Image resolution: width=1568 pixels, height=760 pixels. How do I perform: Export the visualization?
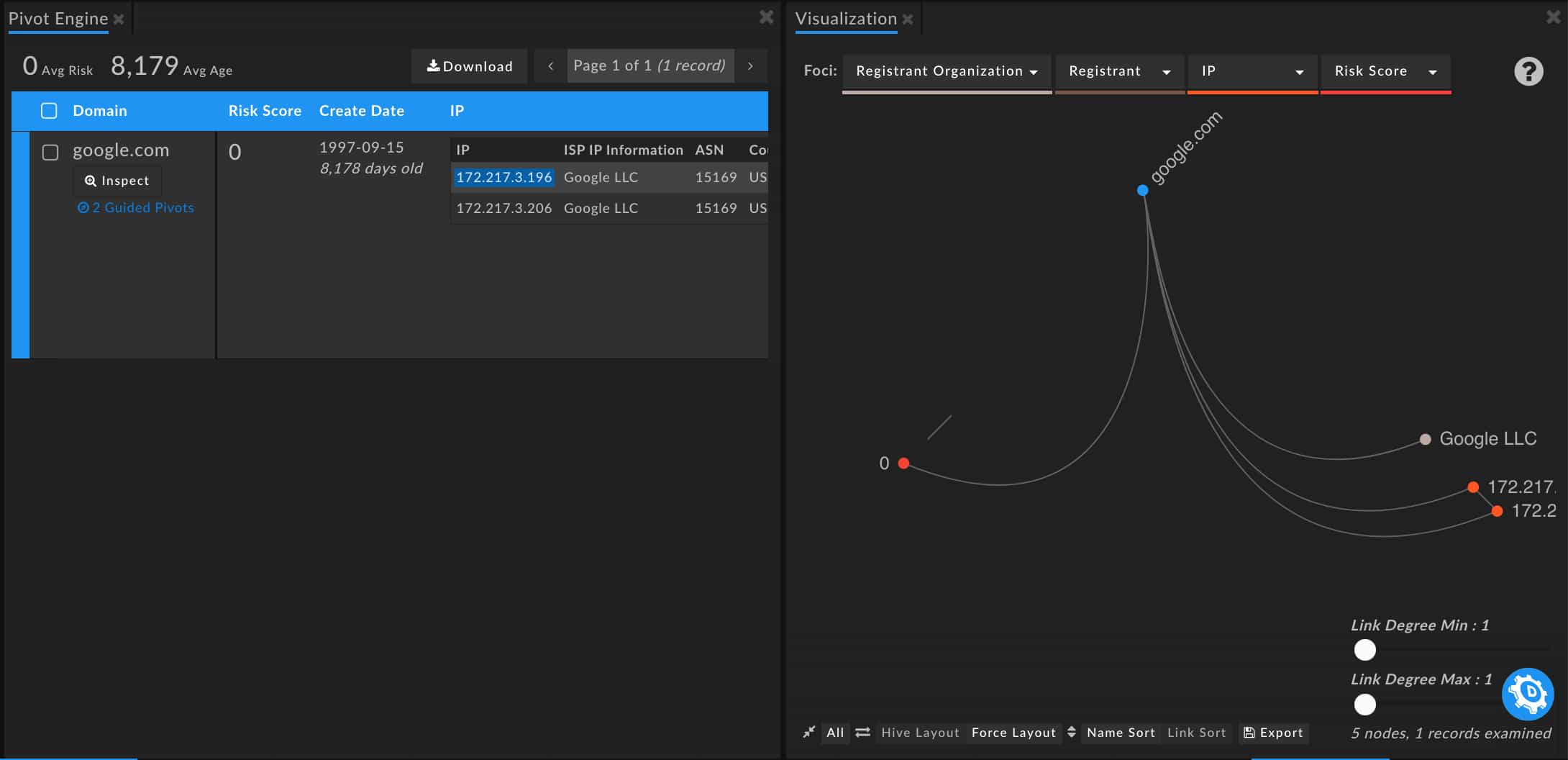pyautogui.click(x=1273, y=733)
